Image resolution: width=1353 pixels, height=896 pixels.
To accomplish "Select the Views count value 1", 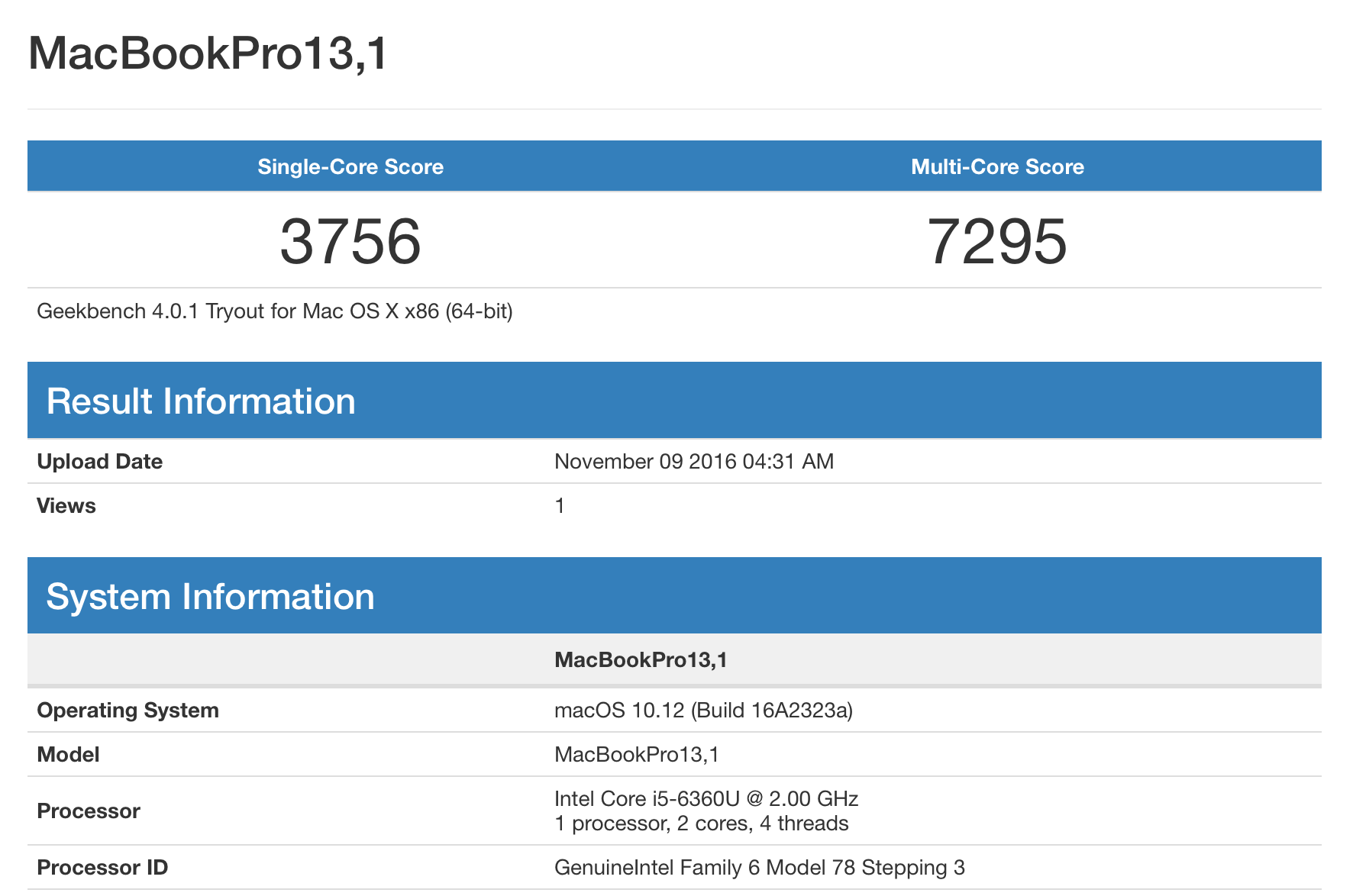I will tap(560, 505).
